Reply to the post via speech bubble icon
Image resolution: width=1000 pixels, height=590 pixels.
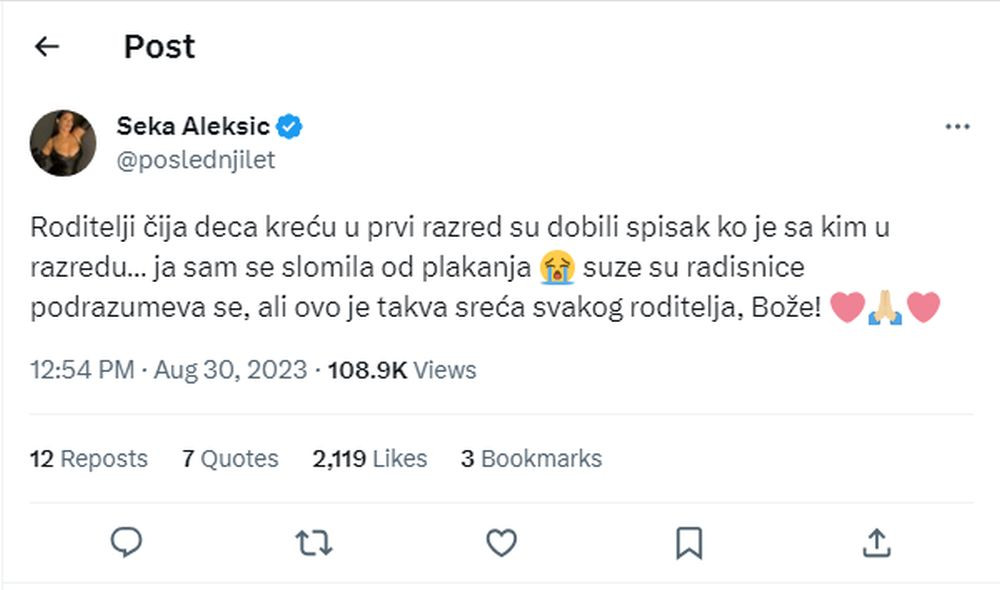[126, 543]
